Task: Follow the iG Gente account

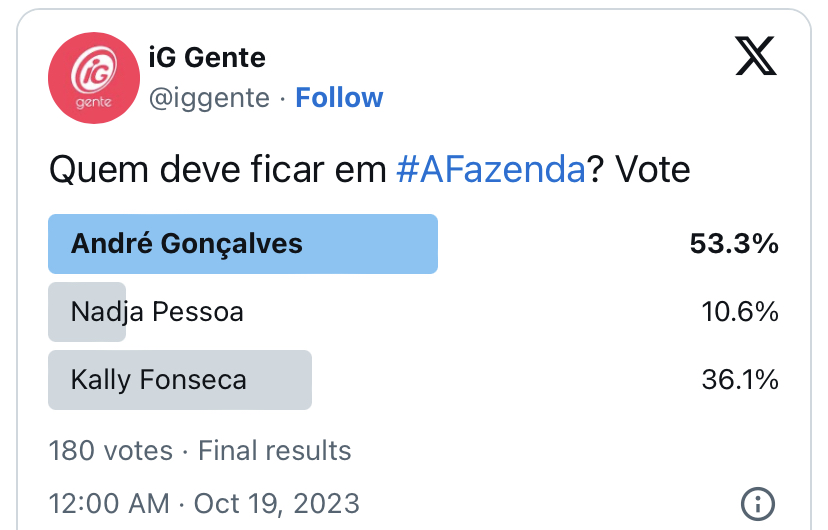Action: coord(339,98)
